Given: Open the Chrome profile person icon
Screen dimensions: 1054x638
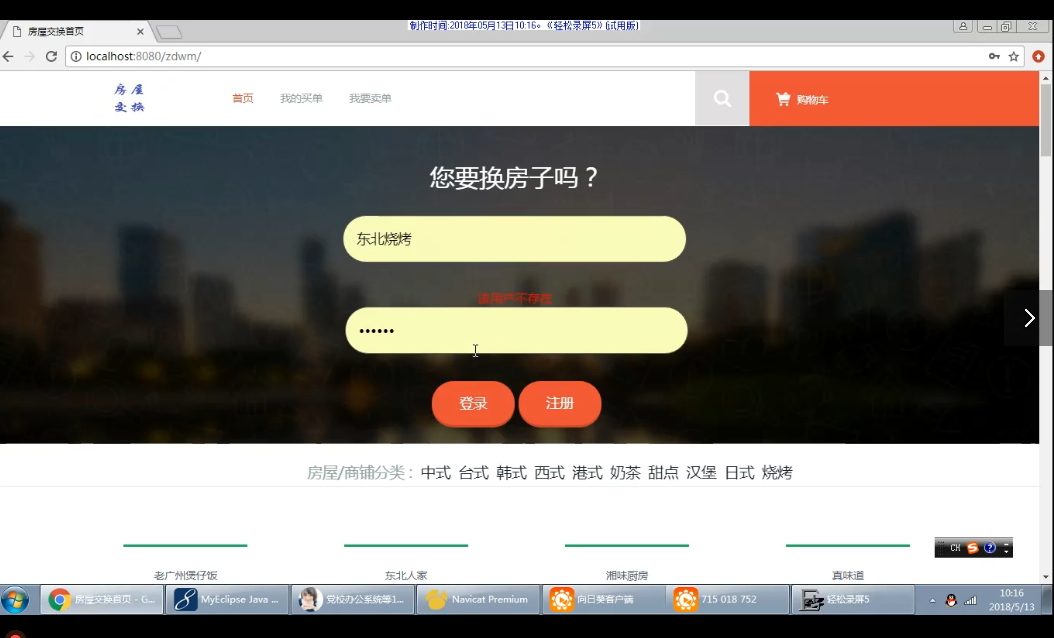Looking at the screenshot, I should point(963,26).
